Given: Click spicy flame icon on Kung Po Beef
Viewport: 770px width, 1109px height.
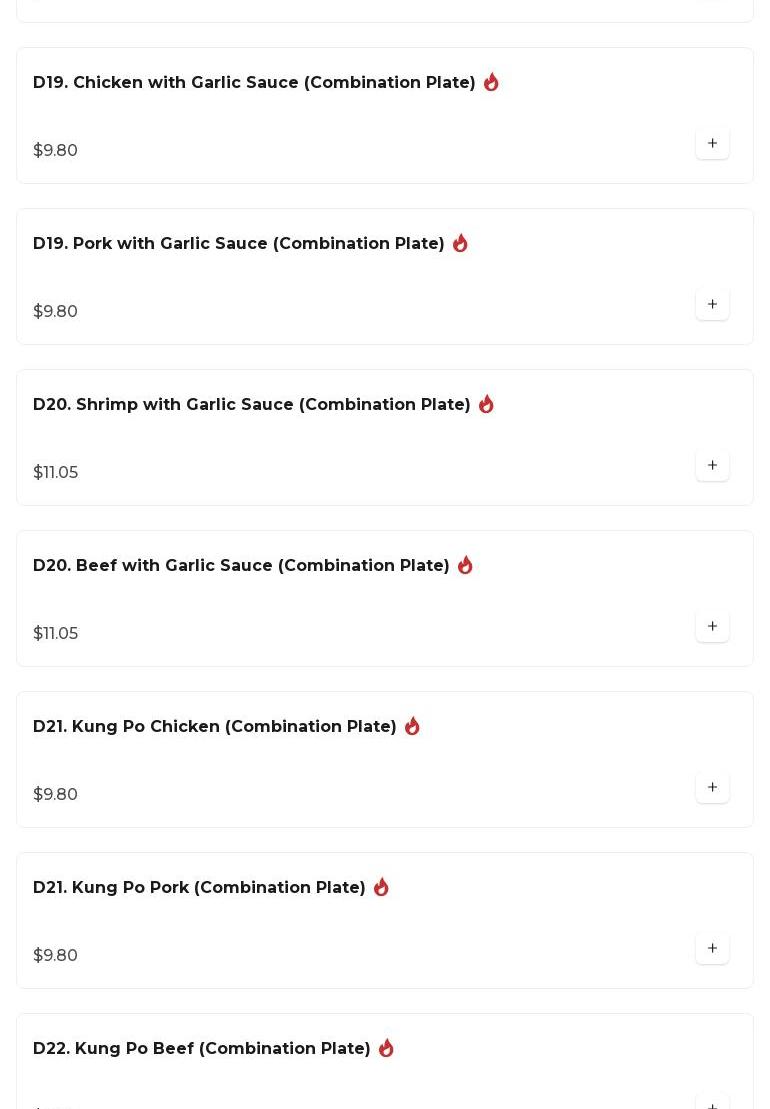Looking at the screenshot, I should [x=386, y=1048].
